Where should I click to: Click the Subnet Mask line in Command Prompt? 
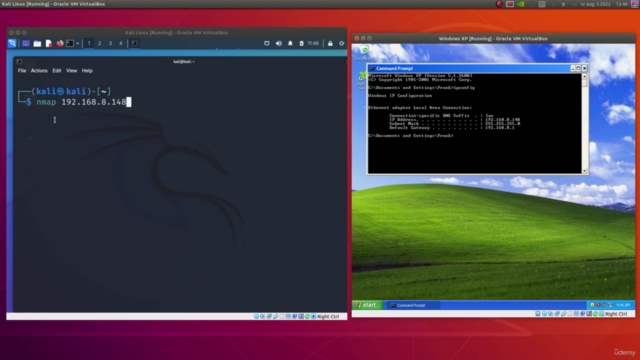(454, 124)
